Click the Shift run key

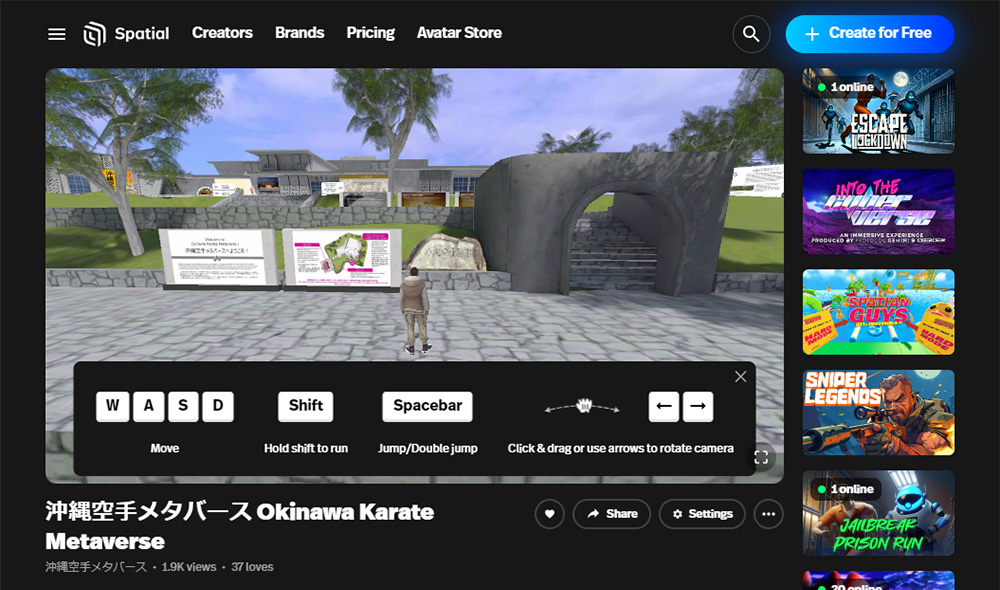click(x=305, y=406)
